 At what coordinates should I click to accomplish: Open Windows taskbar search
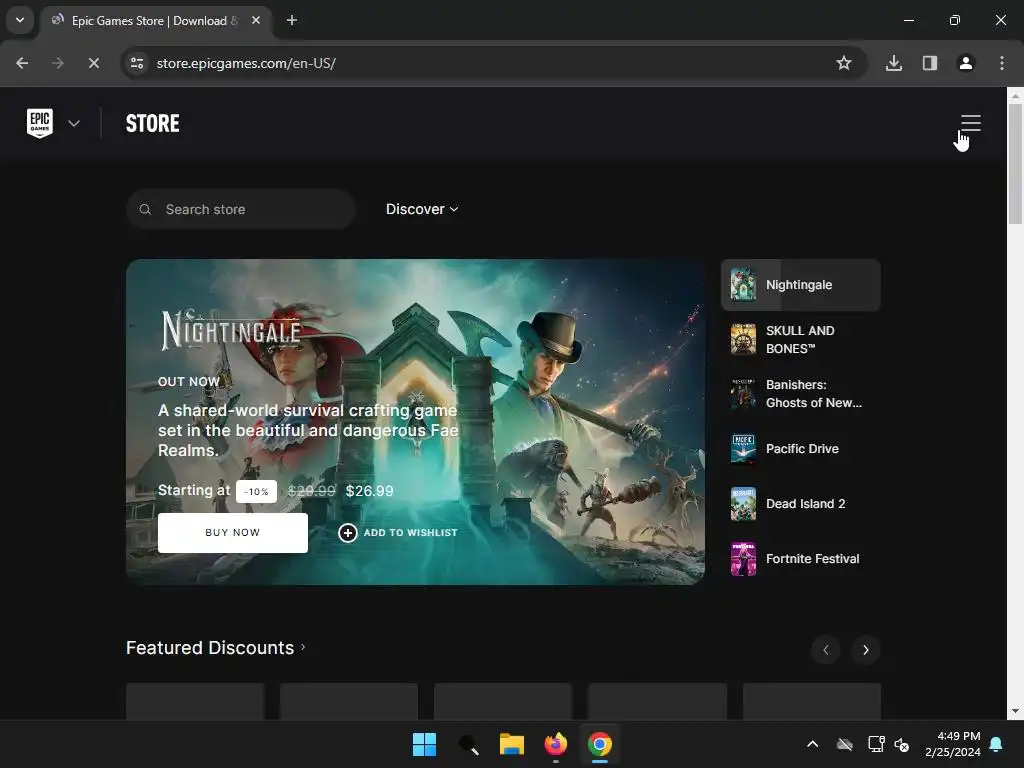(468, 744)
